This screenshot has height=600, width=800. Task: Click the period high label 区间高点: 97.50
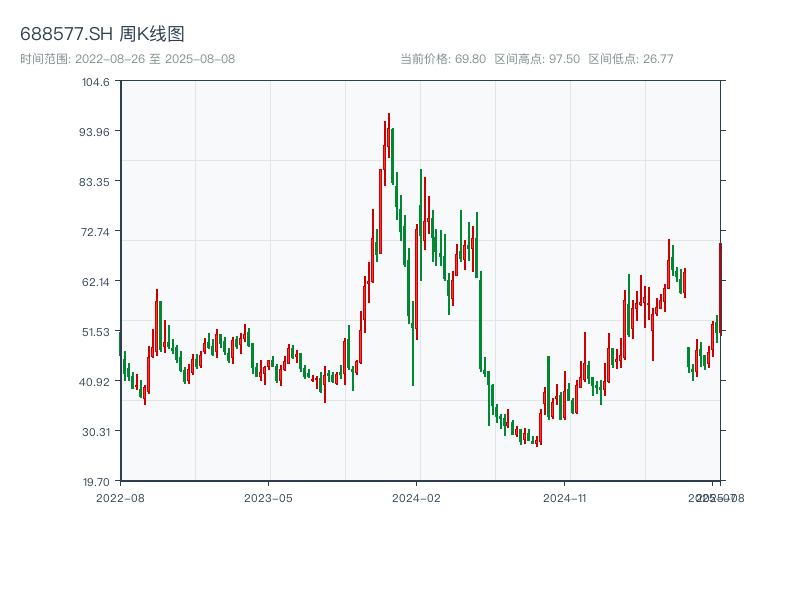(x=537, y=59)
